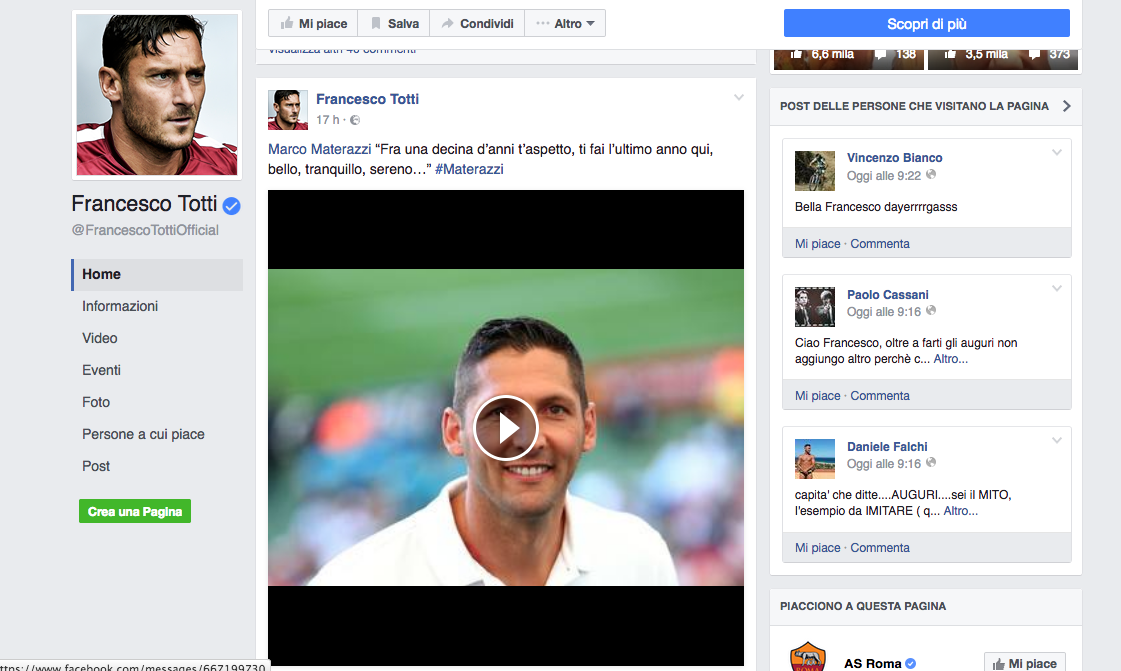Click Condividi share button

[477, 24]
